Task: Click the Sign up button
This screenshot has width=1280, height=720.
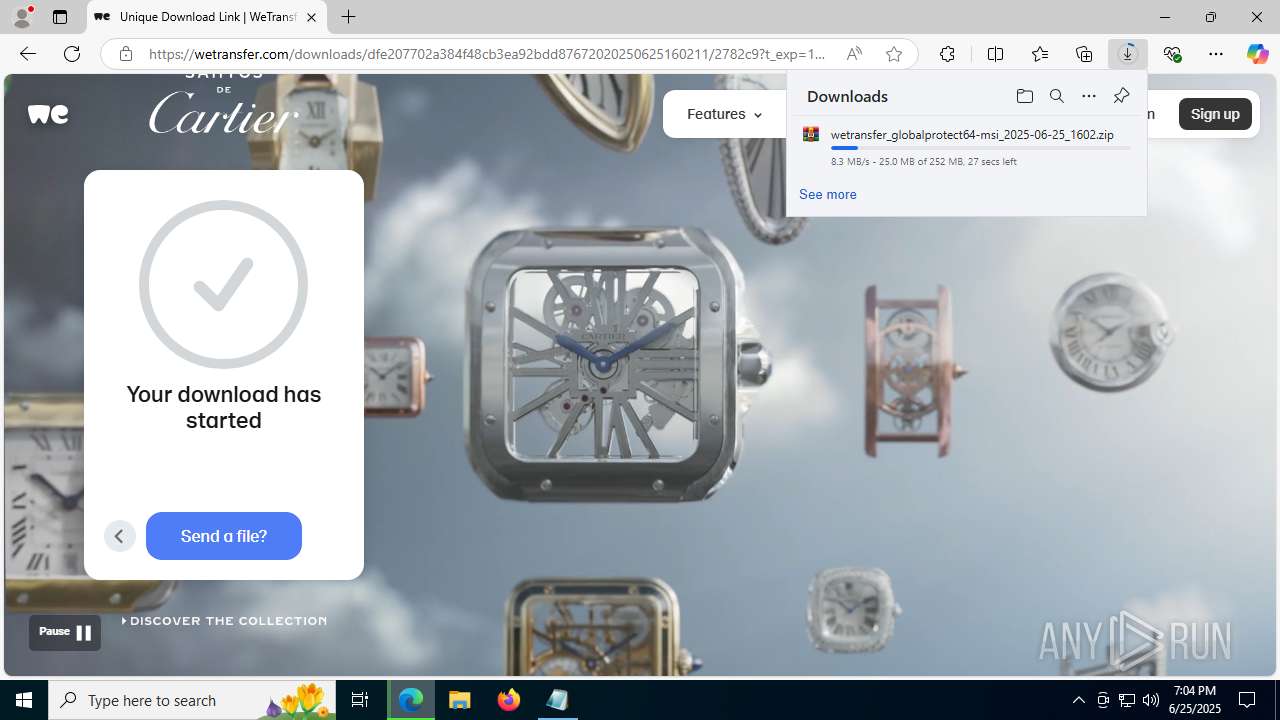Action: pos(1215,114)
